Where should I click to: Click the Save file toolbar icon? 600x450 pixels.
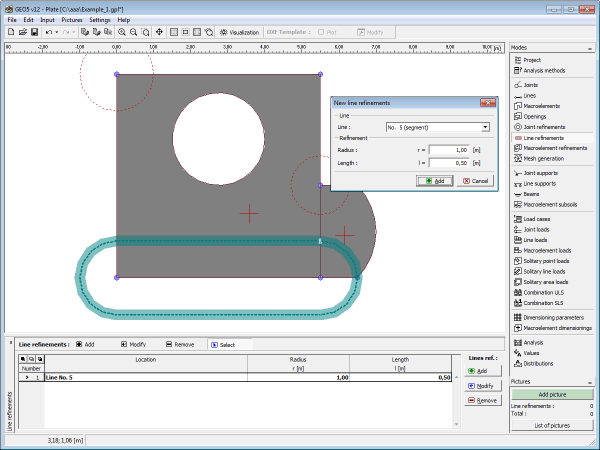click(33, 32)
